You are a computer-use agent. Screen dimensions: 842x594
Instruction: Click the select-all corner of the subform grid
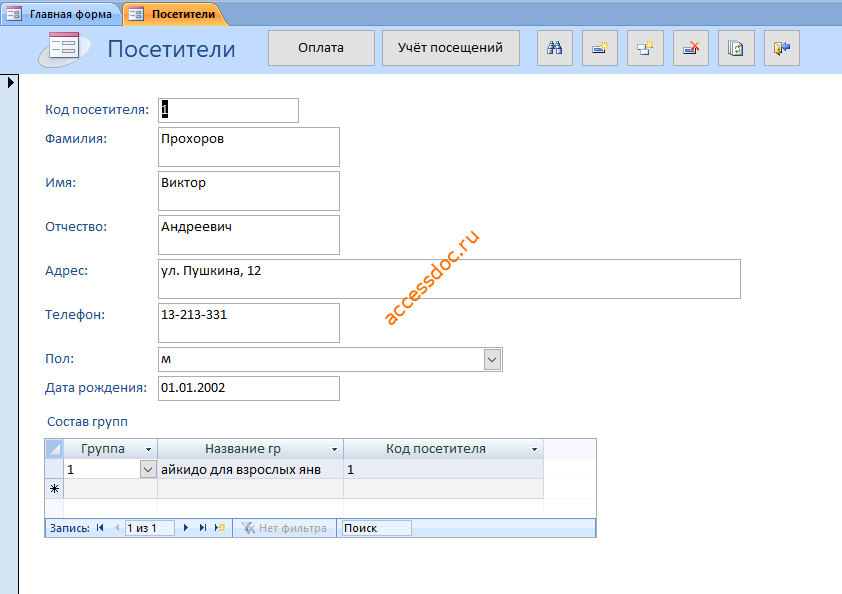tap(54, 448)
